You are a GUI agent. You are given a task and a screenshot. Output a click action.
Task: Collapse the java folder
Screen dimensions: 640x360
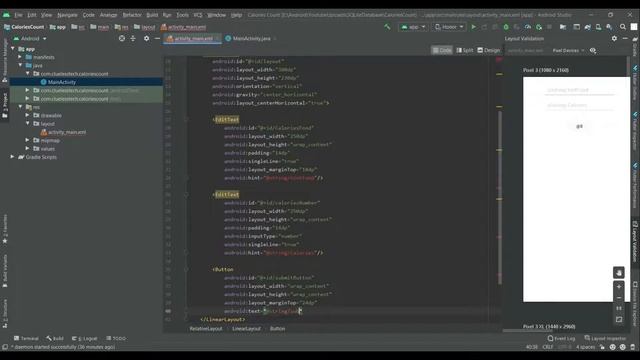click(x=20, y=65)
